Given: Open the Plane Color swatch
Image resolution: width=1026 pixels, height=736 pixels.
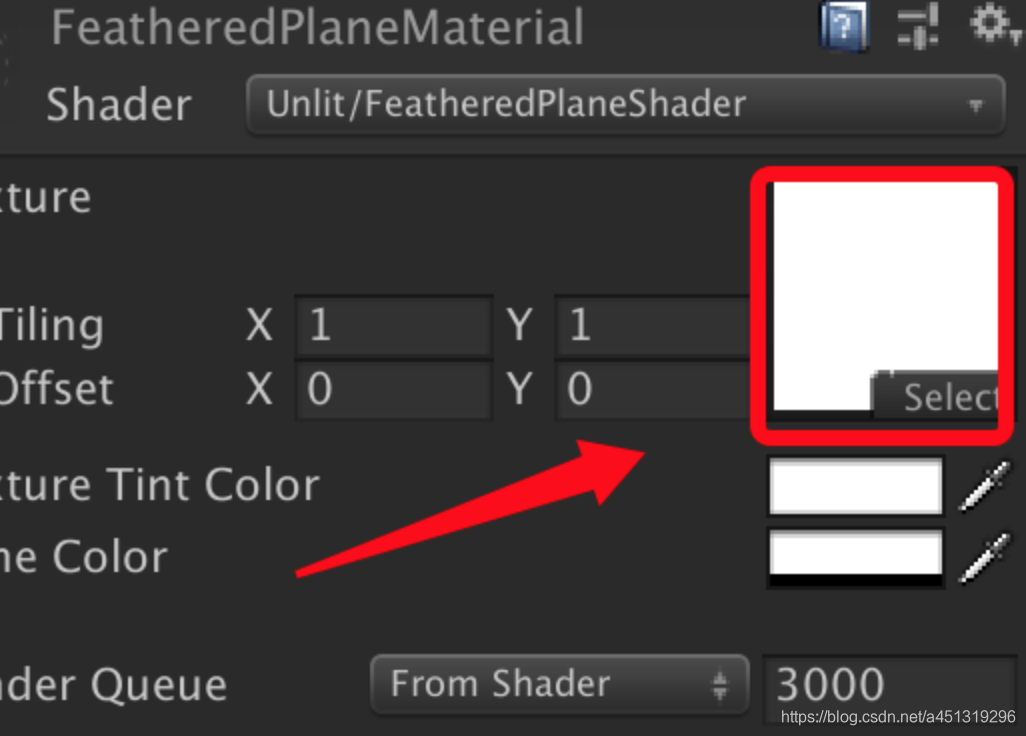Looking at the screenshot, I should coord(856,558).
